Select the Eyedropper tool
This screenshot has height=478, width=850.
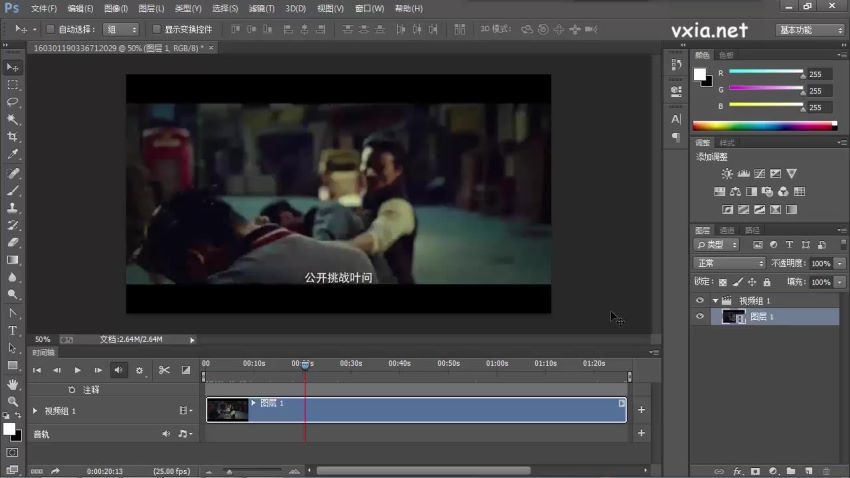click(x=12, y=154)
